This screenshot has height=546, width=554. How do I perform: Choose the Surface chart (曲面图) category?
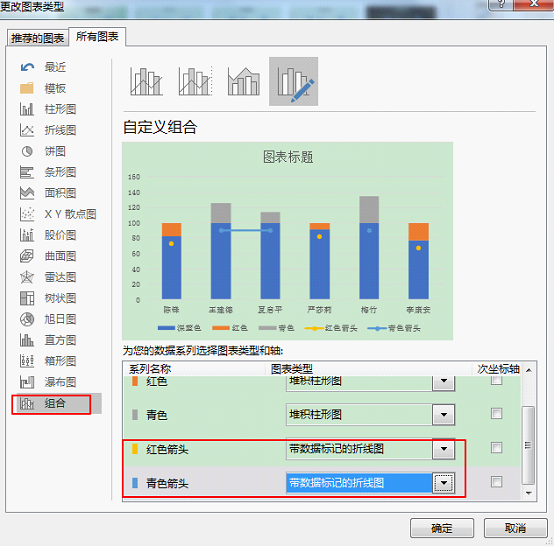pos(48,256)
